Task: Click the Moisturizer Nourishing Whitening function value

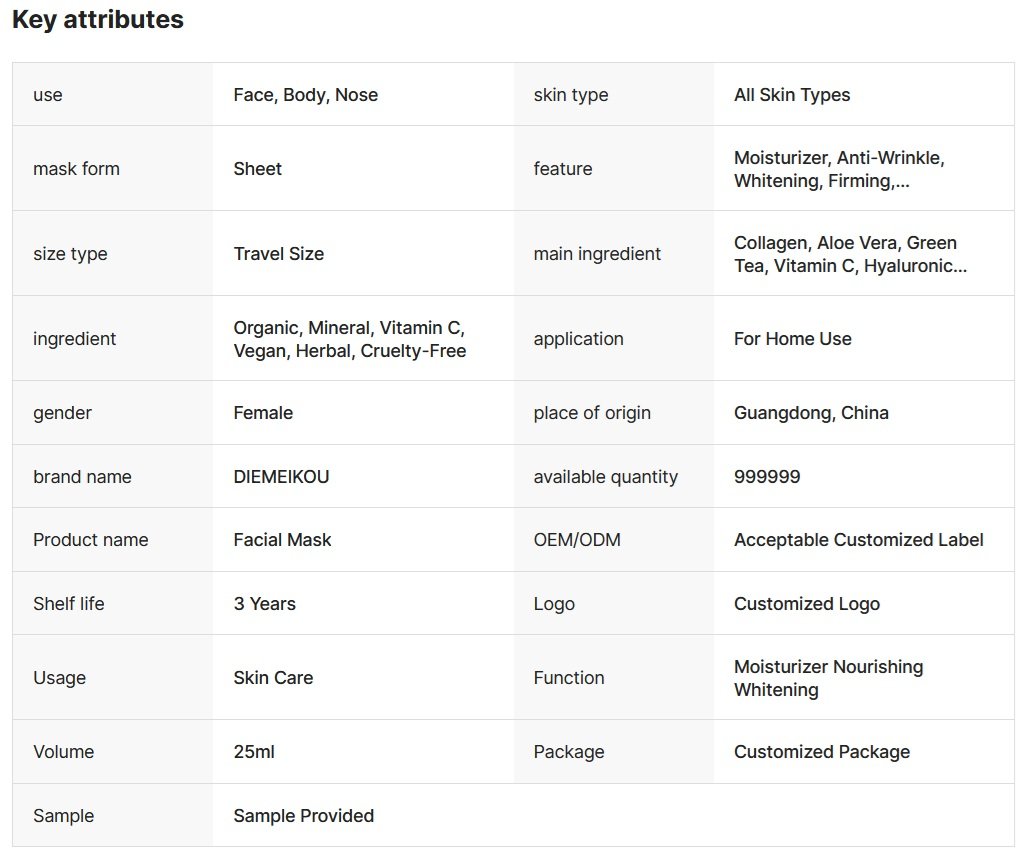Action: [828, 678]
